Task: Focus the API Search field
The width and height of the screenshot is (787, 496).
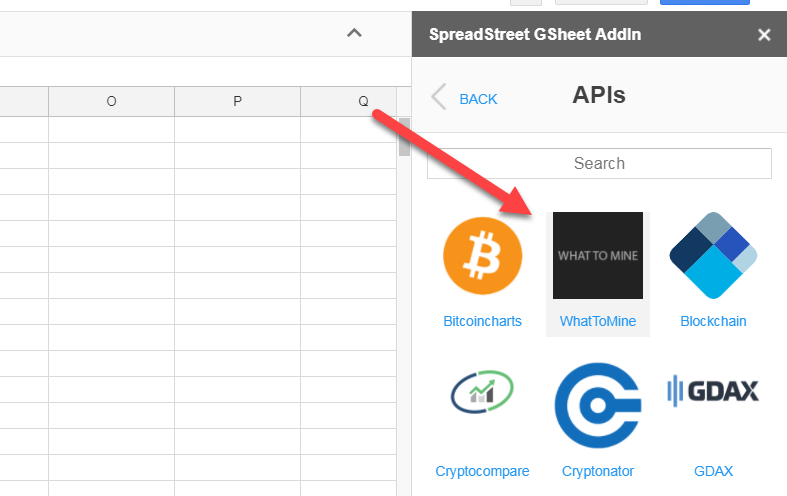Action: 599,163
